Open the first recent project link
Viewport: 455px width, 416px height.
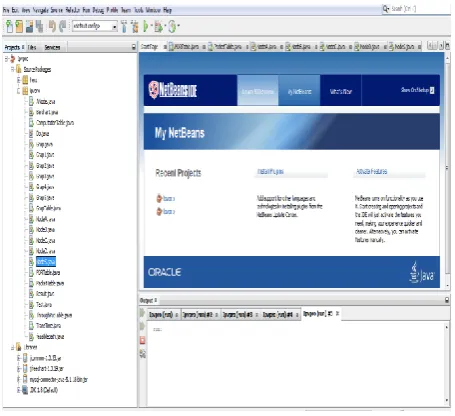click(169, 198)
